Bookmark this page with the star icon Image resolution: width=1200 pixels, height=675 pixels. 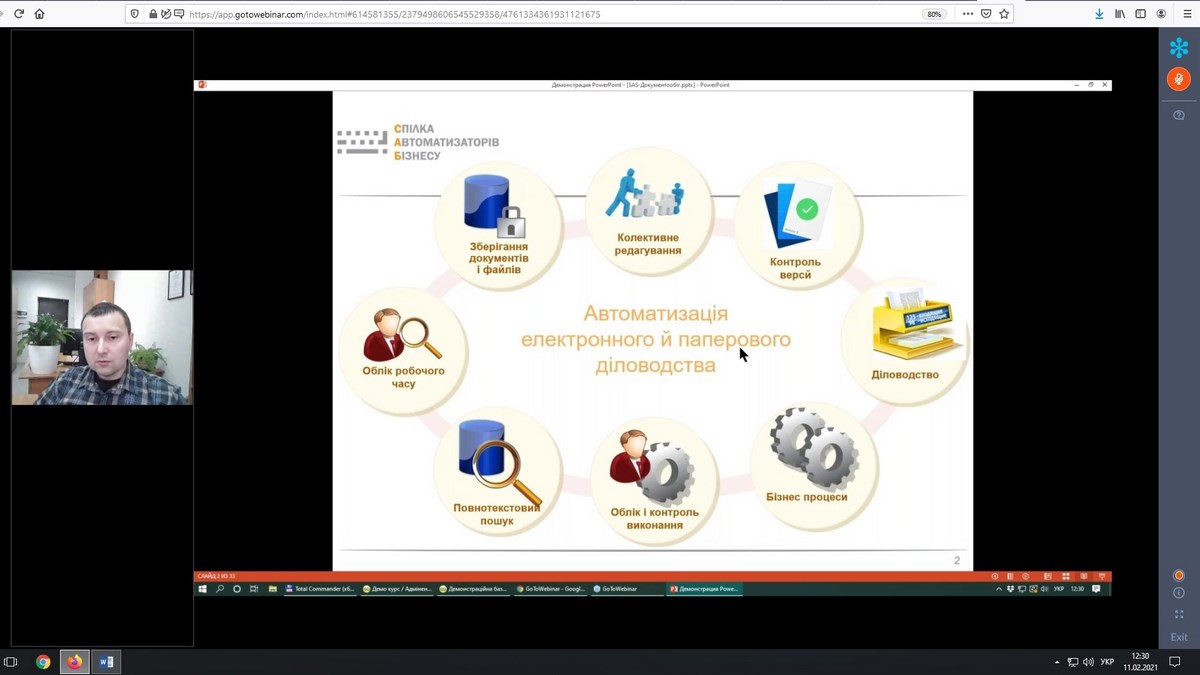tap(1004, 14)
